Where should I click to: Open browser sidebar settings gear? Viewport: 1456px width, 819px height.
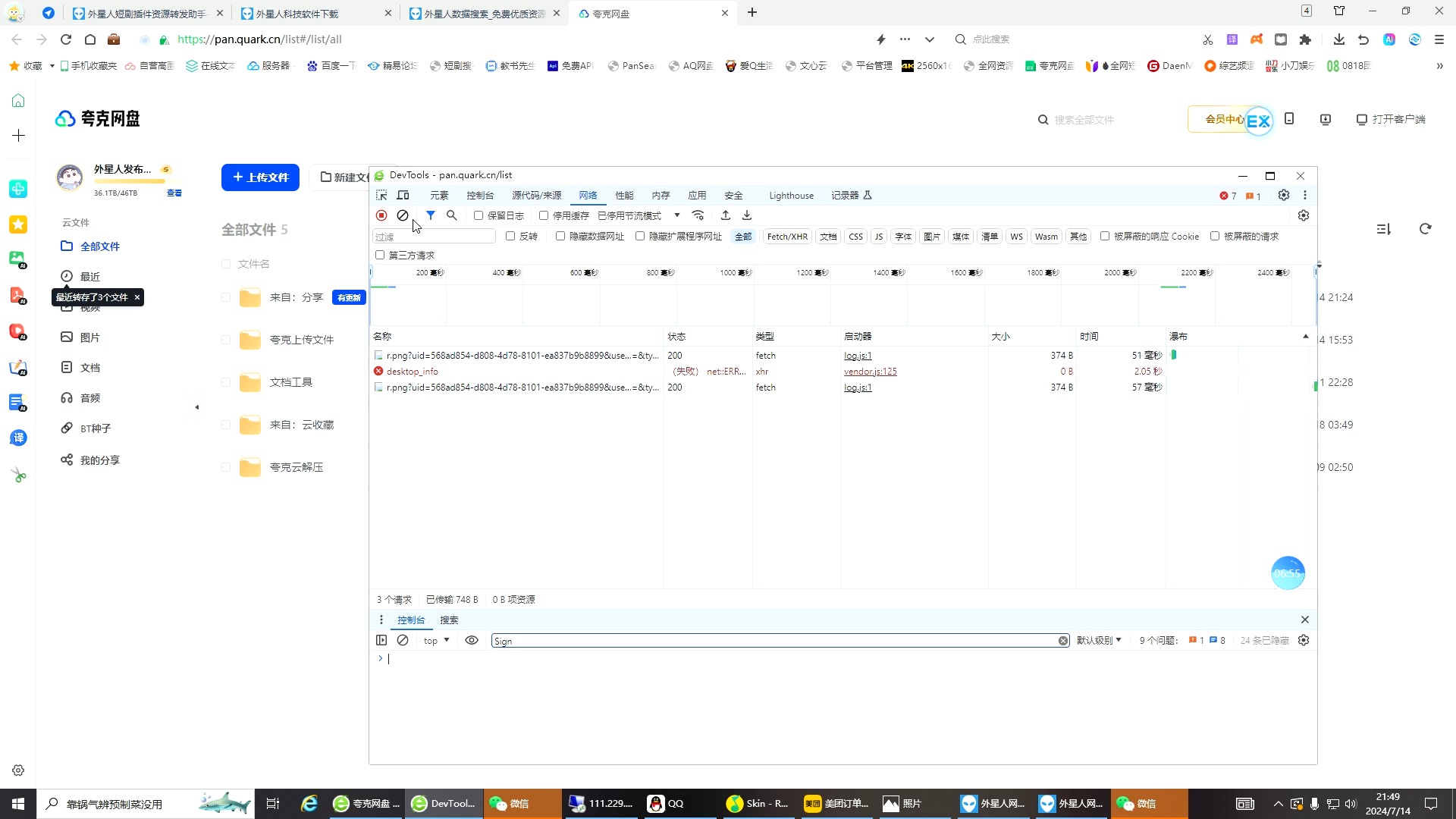(x=18, y=770)
